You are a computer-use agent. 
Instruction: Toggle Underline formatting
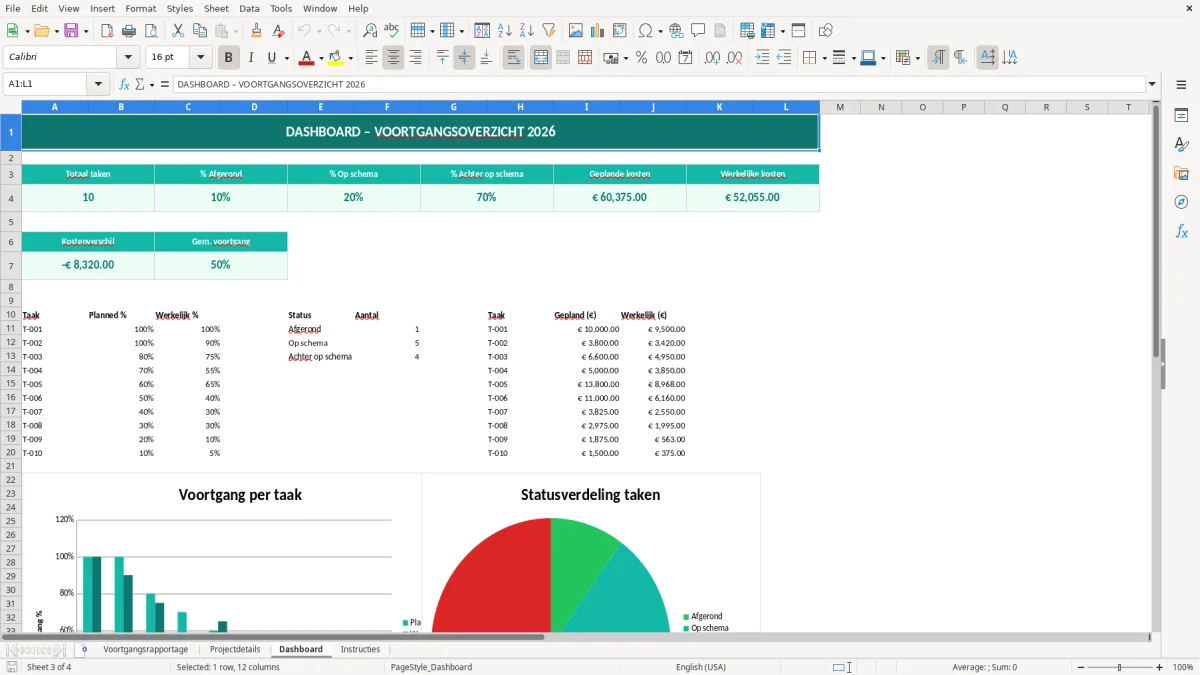coord(272,58)
